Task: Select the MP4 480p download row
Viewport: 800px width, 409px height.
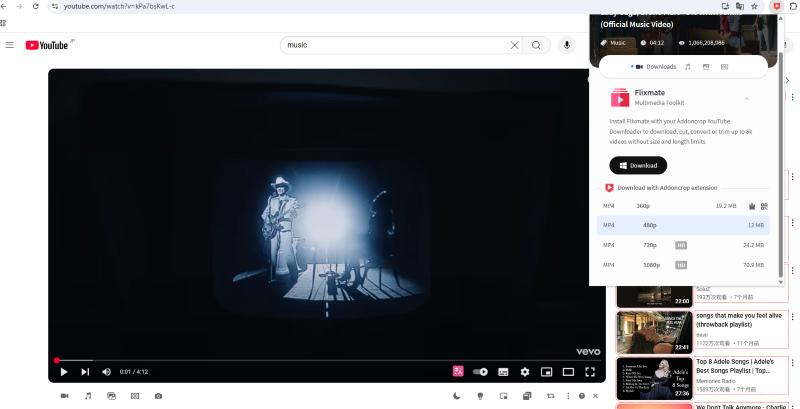Action: click(x=683, y=225)
